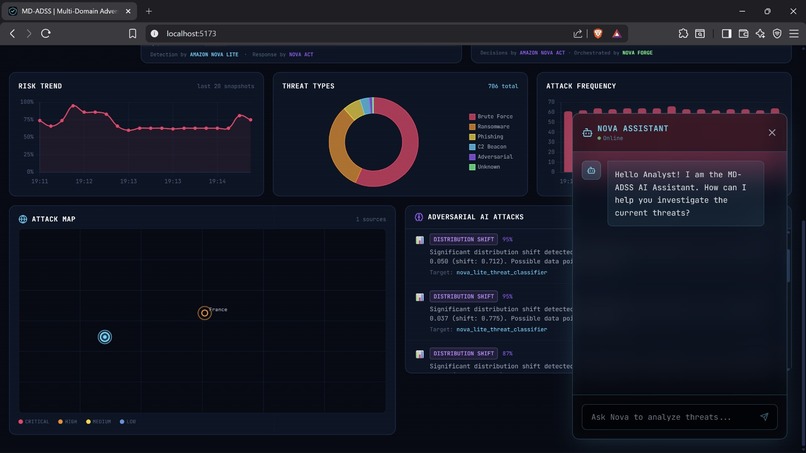806x453 pixels.
Task: Click the site information icon
Action: (x=154, y=33)
